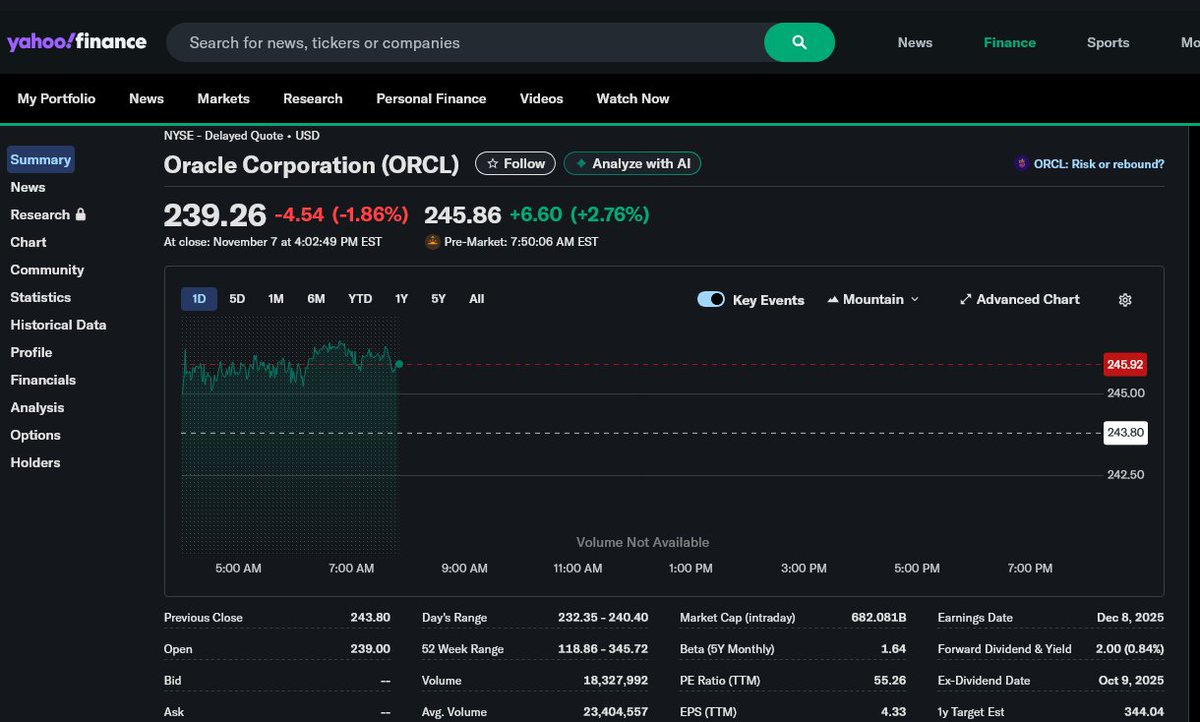This screenshot has width=1200, height=722.
Task: Toggle the Key Events switch
Action: pyautogui.click(x=711, y=299)
